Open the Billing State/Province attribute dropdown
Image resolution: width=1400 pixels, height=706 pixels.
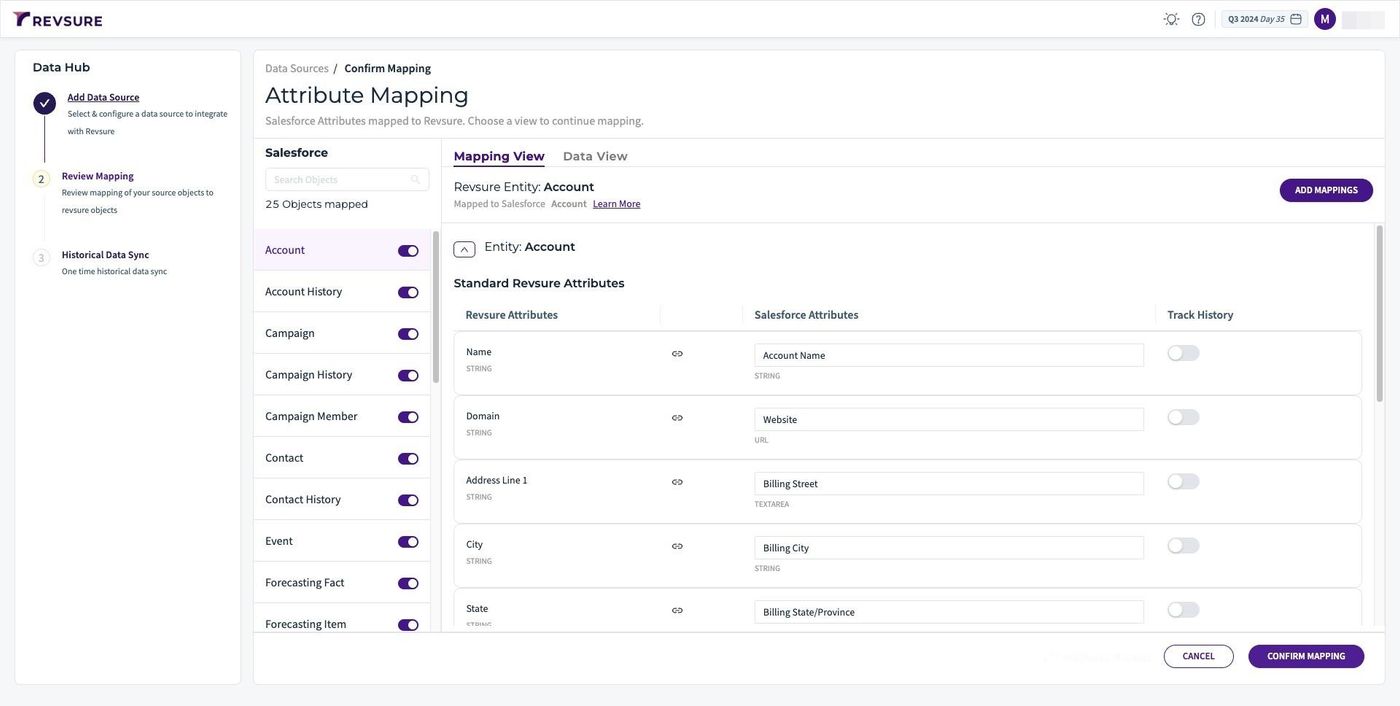tap(949, 611)
